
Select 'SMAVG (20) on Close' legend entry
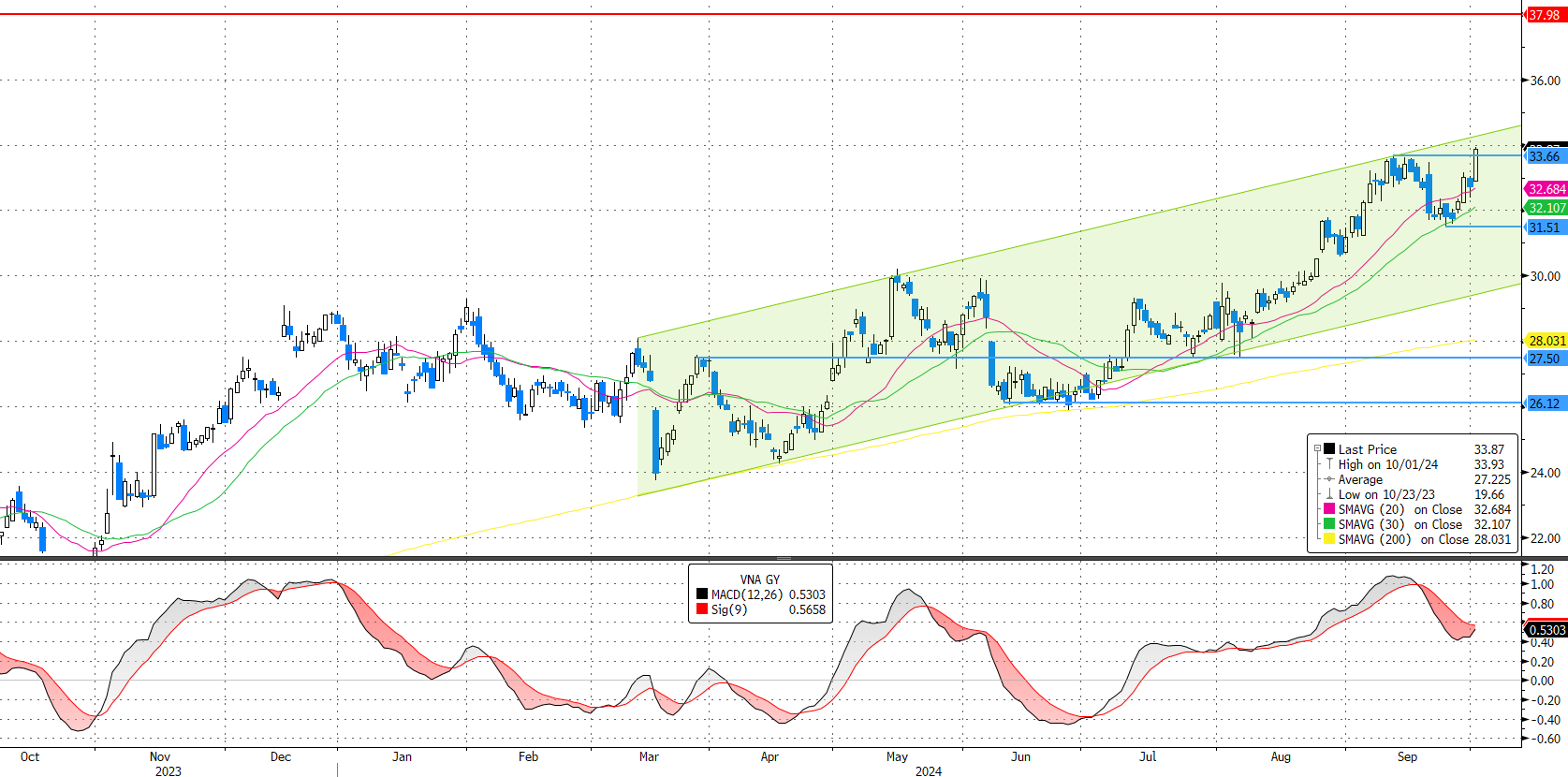pyautogui.click(x=1400, y=509)
